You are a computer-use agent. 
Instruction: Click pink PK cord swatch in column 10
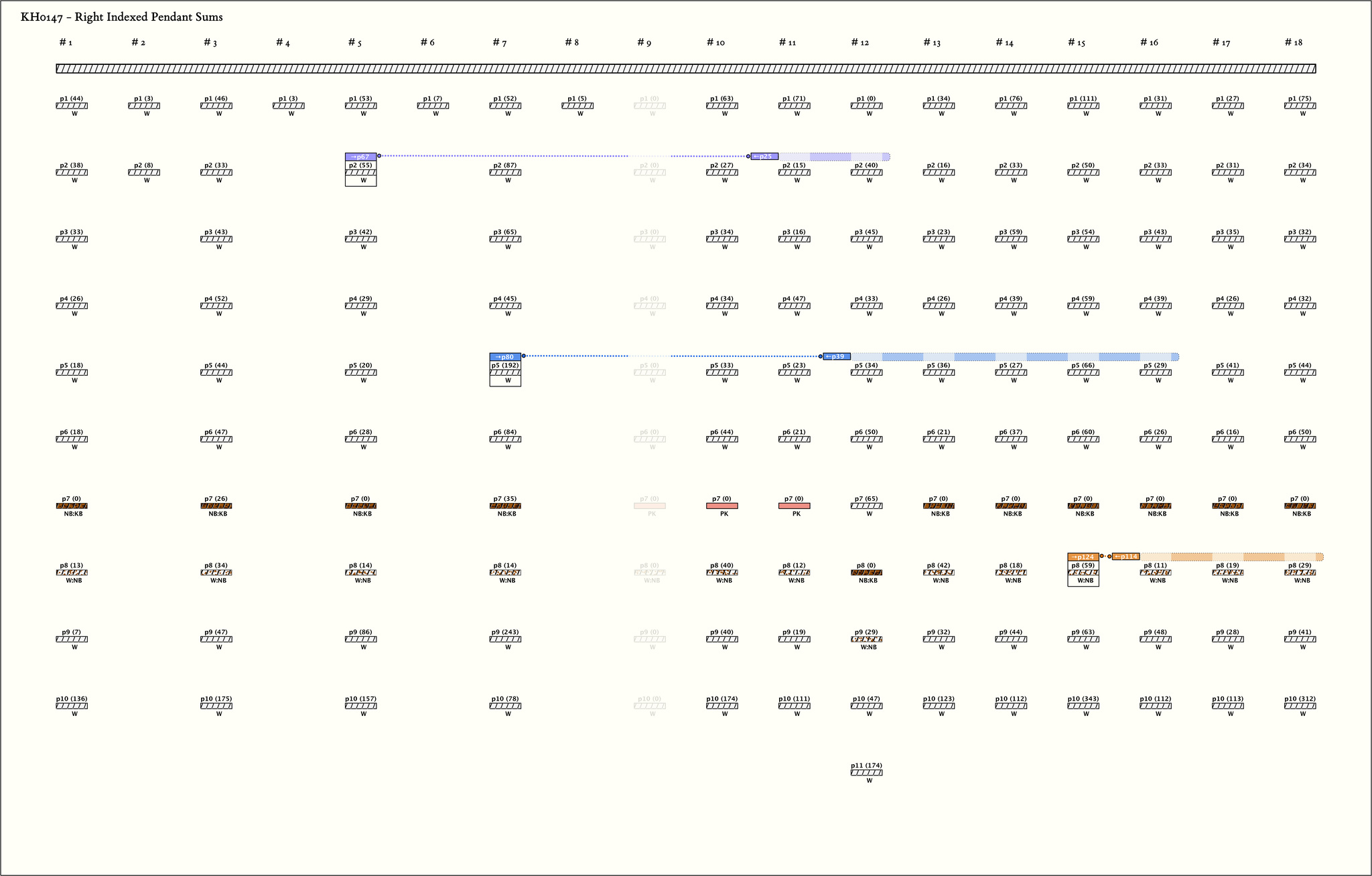tap(722, 506)
